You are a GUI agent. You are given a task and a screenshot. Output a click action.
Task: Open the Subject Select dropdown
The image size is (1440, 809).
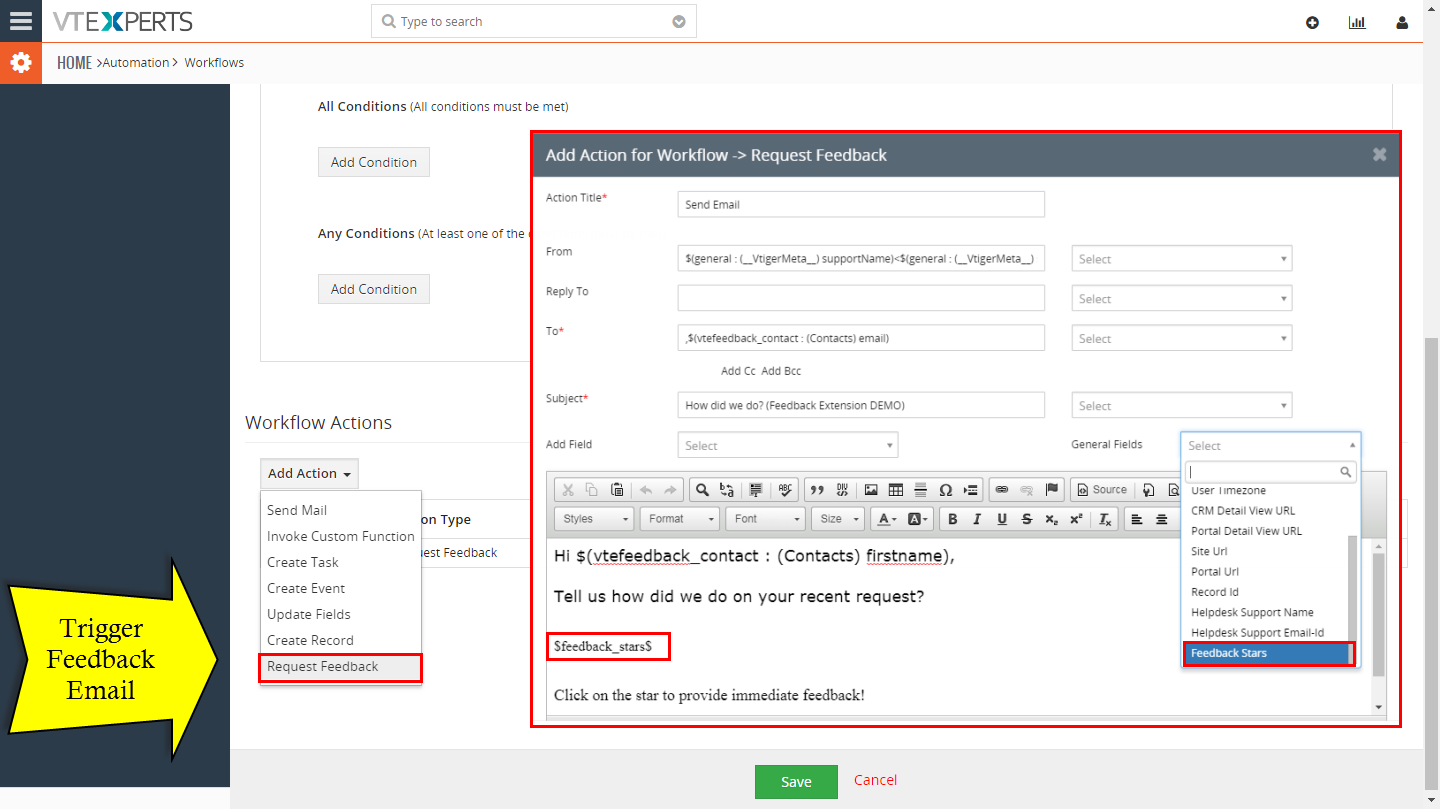1182,406
